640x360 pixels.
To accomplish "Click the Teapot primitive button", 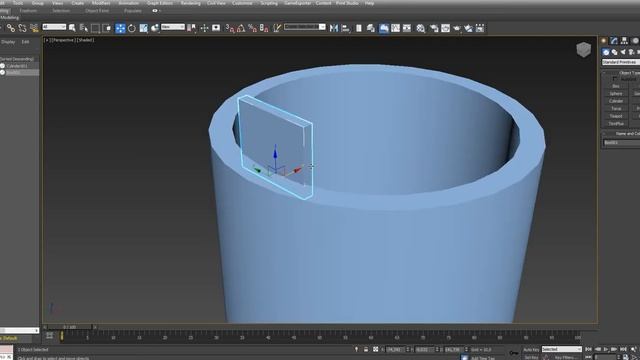I will [616, 116].
